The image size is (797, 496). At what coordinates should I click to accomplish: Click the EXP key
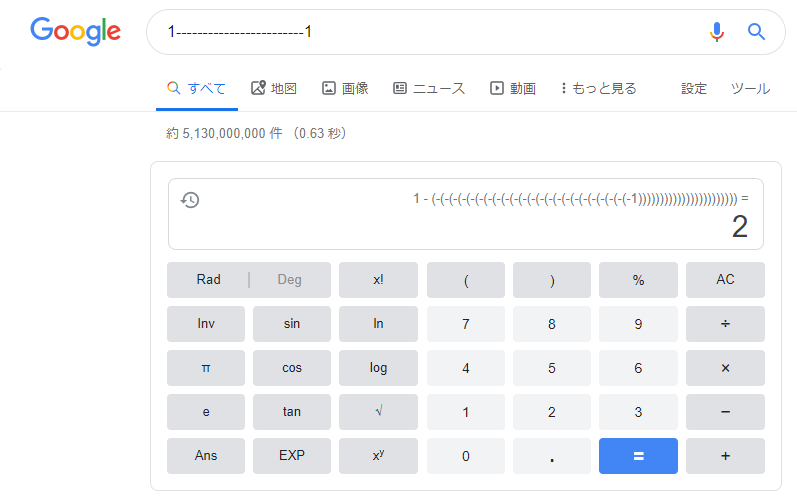(x=292, y=456)
